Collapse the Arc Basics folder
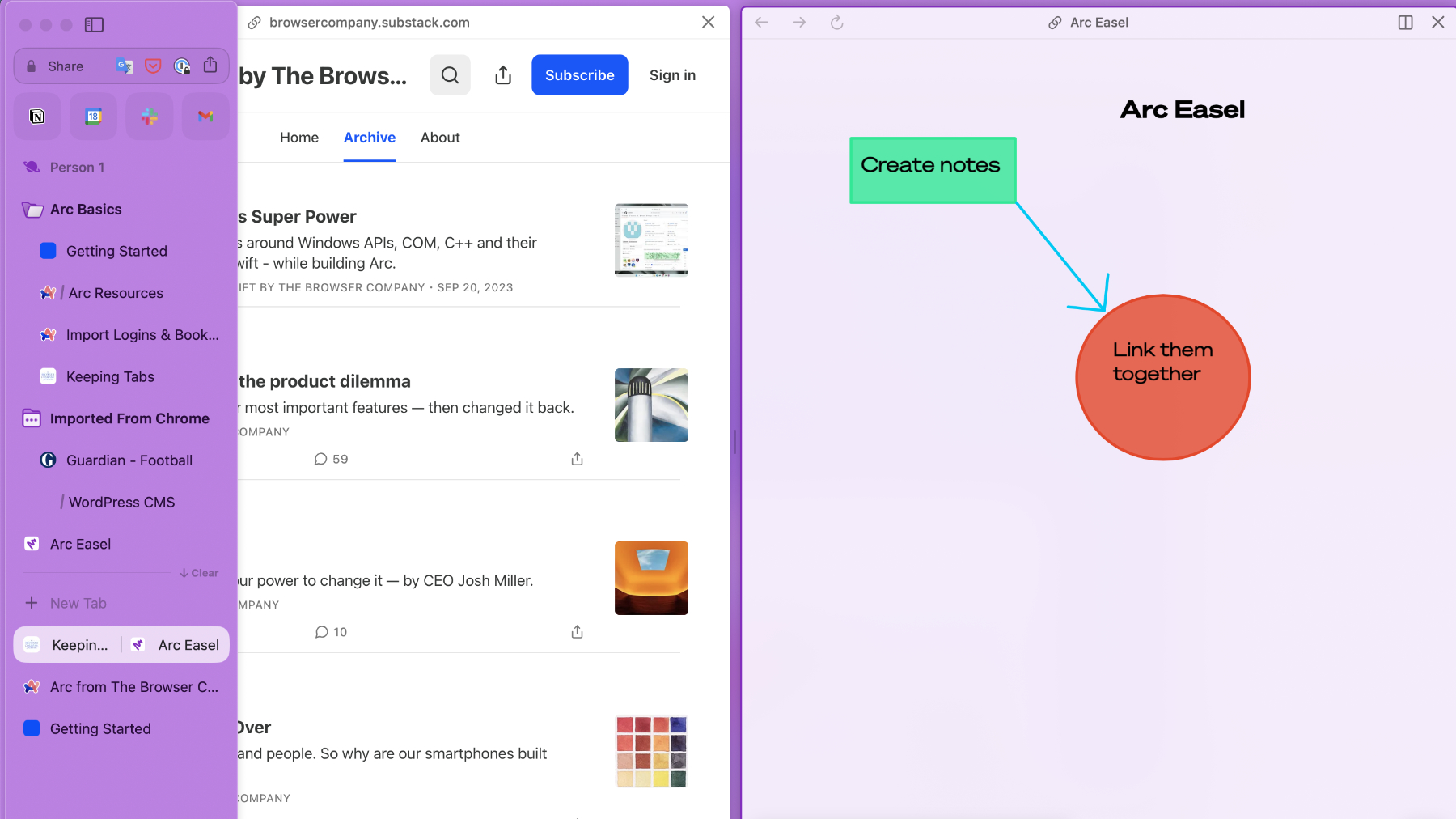This screenshot has height=819, width=1456. pyautogui.click(x=32, y=210)
